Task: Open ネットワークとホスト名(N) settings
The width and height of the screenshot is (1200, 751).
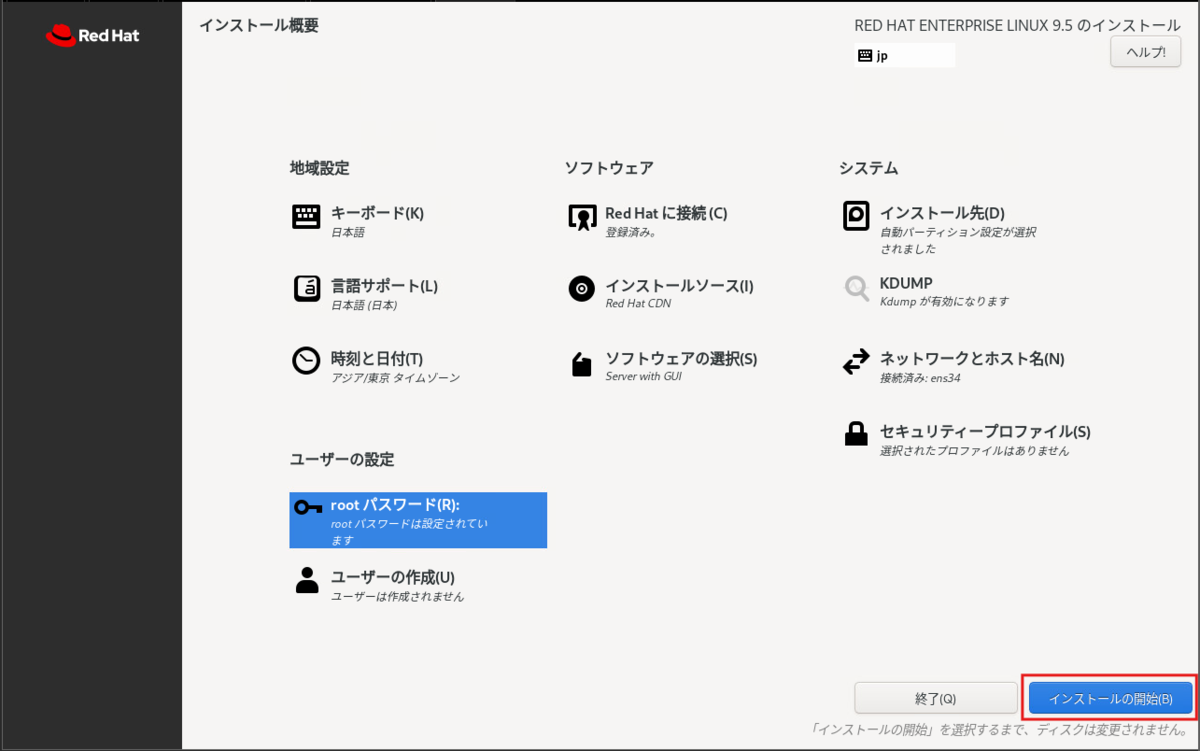Action: point(972,359)
